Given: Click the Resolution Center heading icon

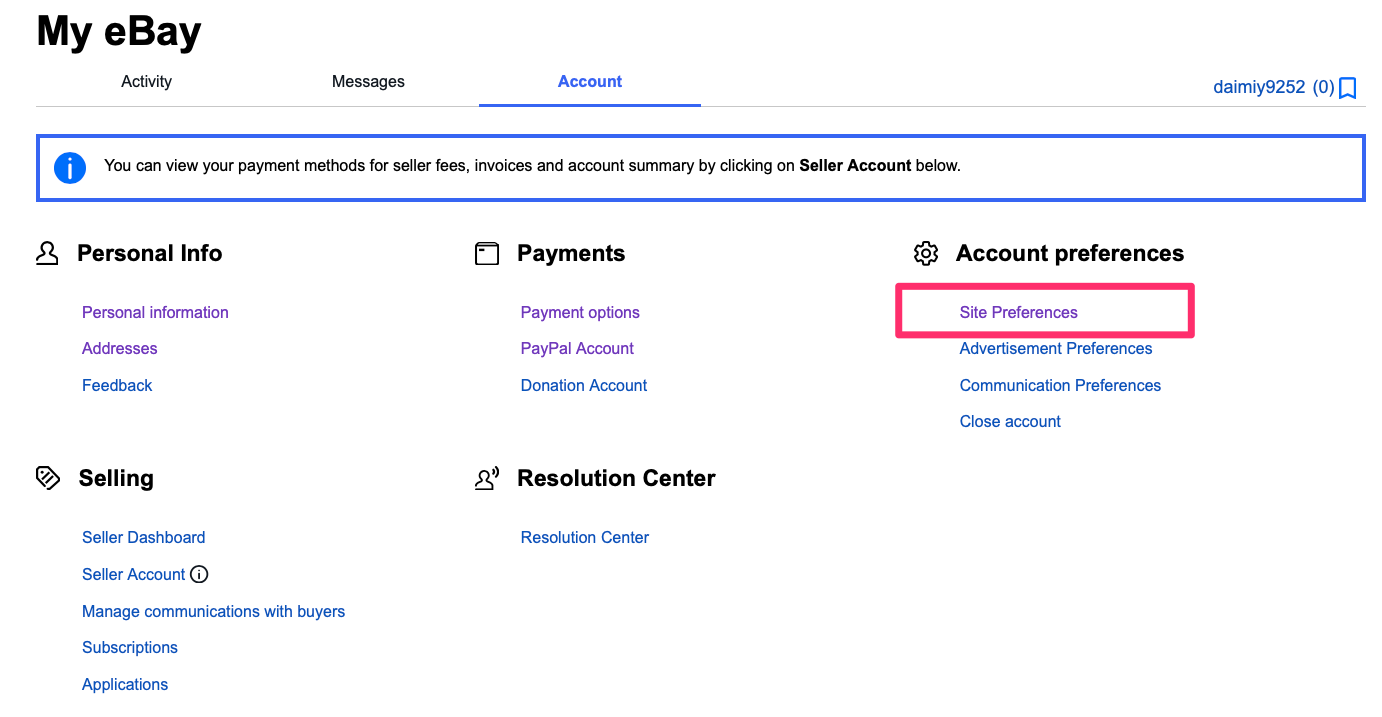Looking at the screenshot, I should pos(487,478).
